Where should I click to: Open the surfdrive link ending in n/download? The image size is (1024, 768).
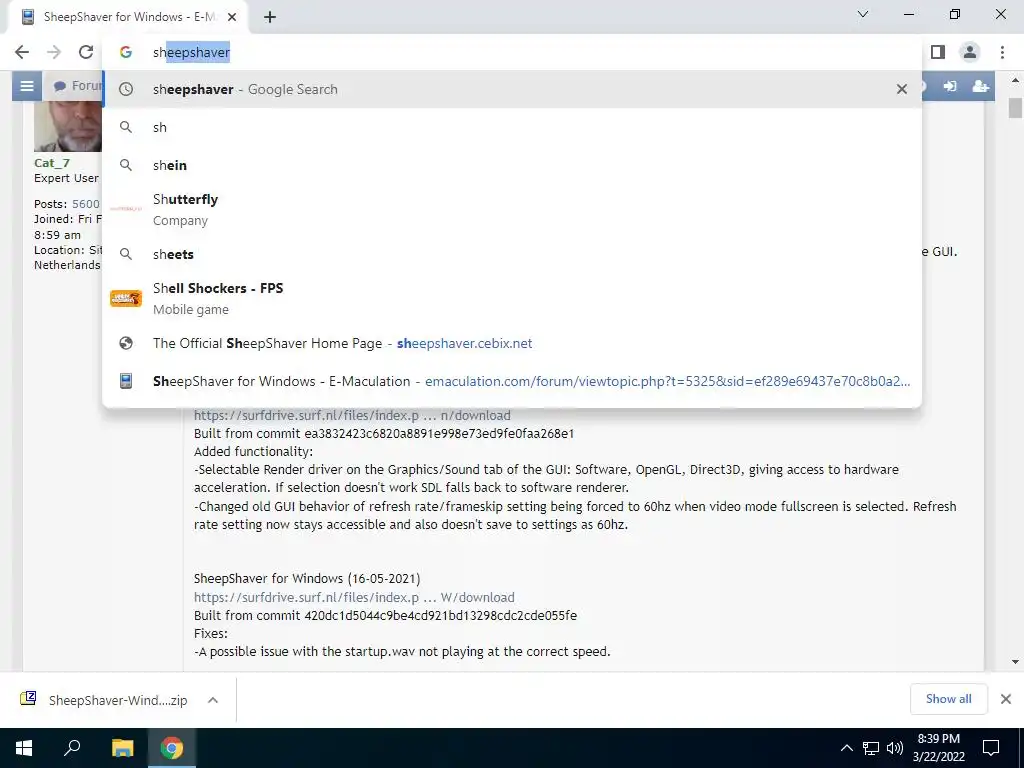point(352,415)
